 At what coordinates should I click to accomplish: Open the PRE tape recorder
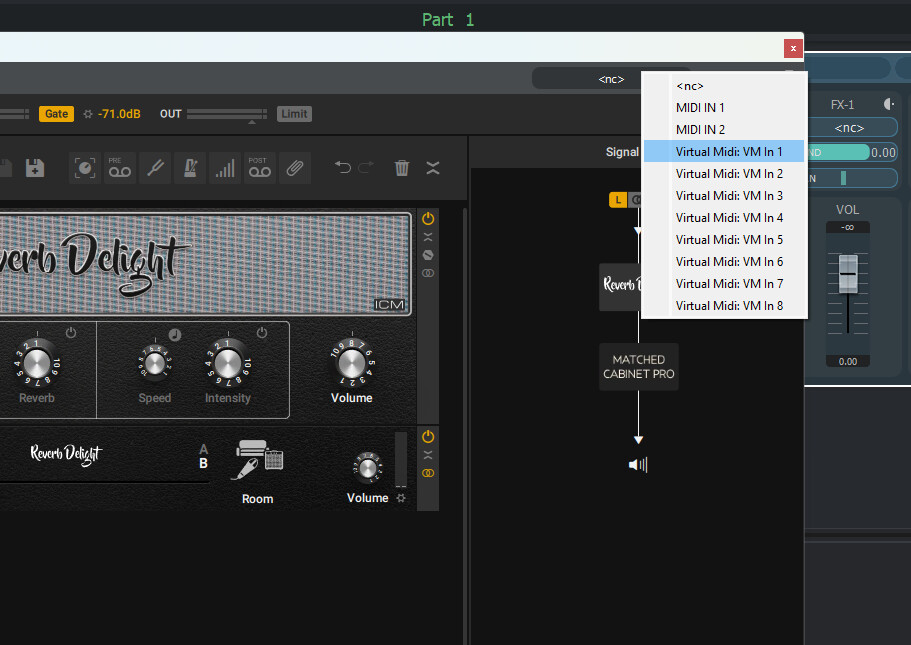(x=120, y=168)
